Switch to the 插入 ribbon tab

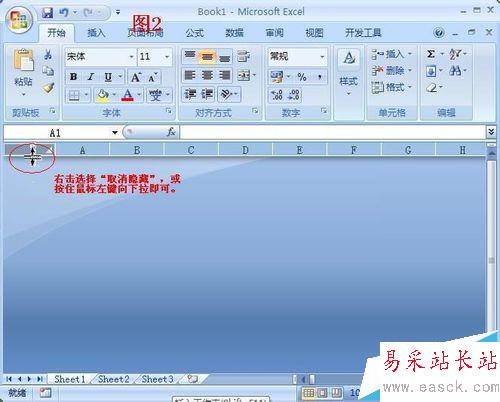[x=96, y=33]
